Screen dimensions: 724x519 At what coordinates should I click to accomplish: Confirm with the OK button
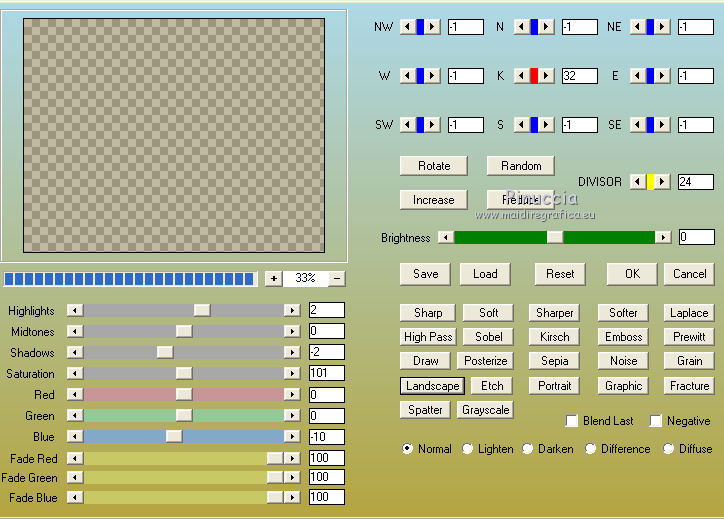click(x=632, y=274)
